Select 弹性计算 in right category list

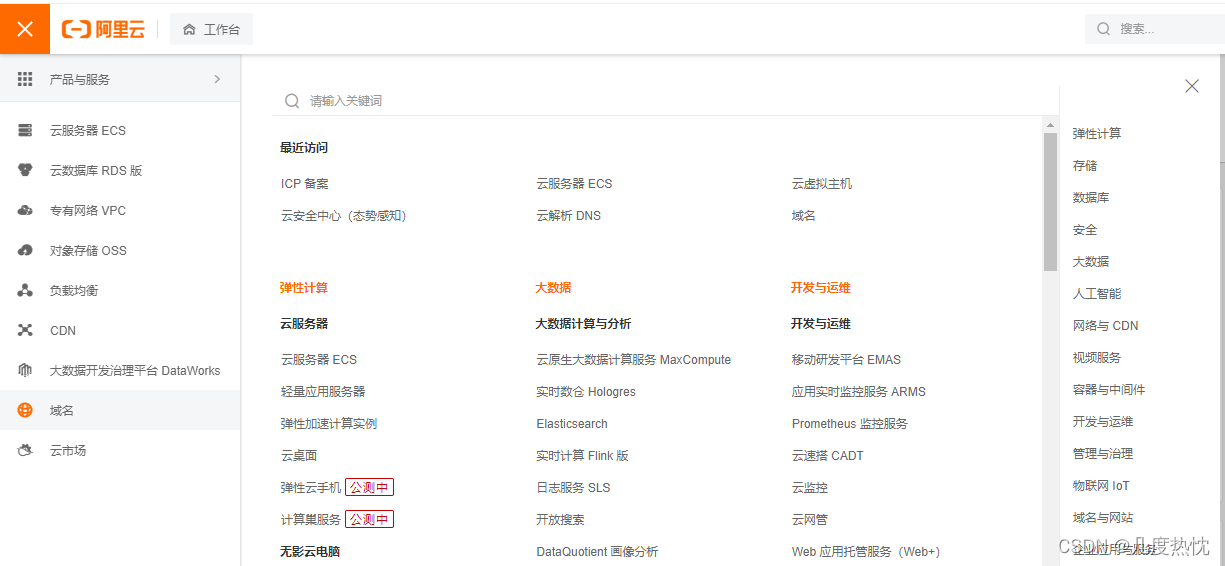[x=1097, y=134]
